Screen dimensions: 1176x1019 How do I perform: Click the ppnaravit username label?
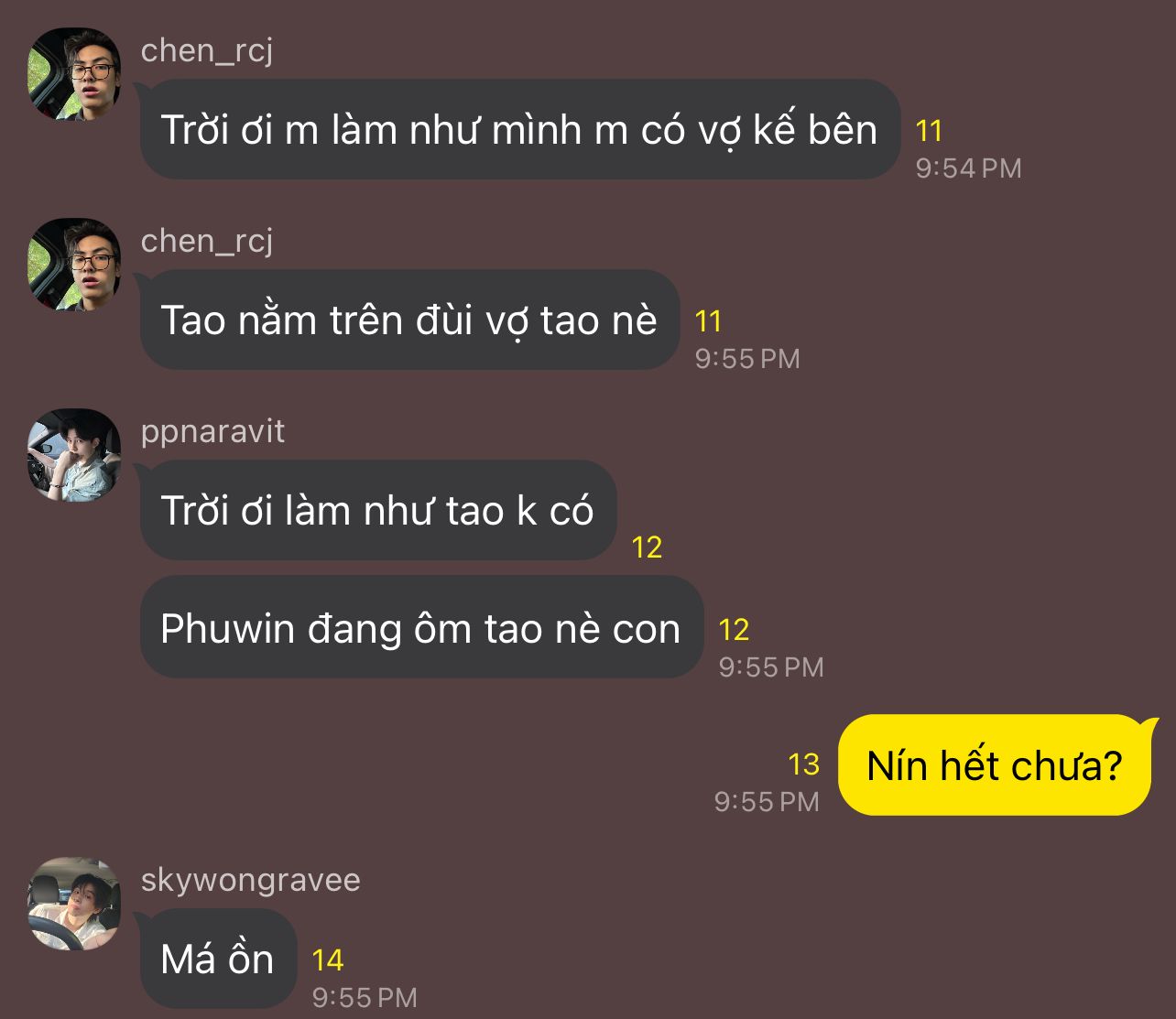point(212,431)
